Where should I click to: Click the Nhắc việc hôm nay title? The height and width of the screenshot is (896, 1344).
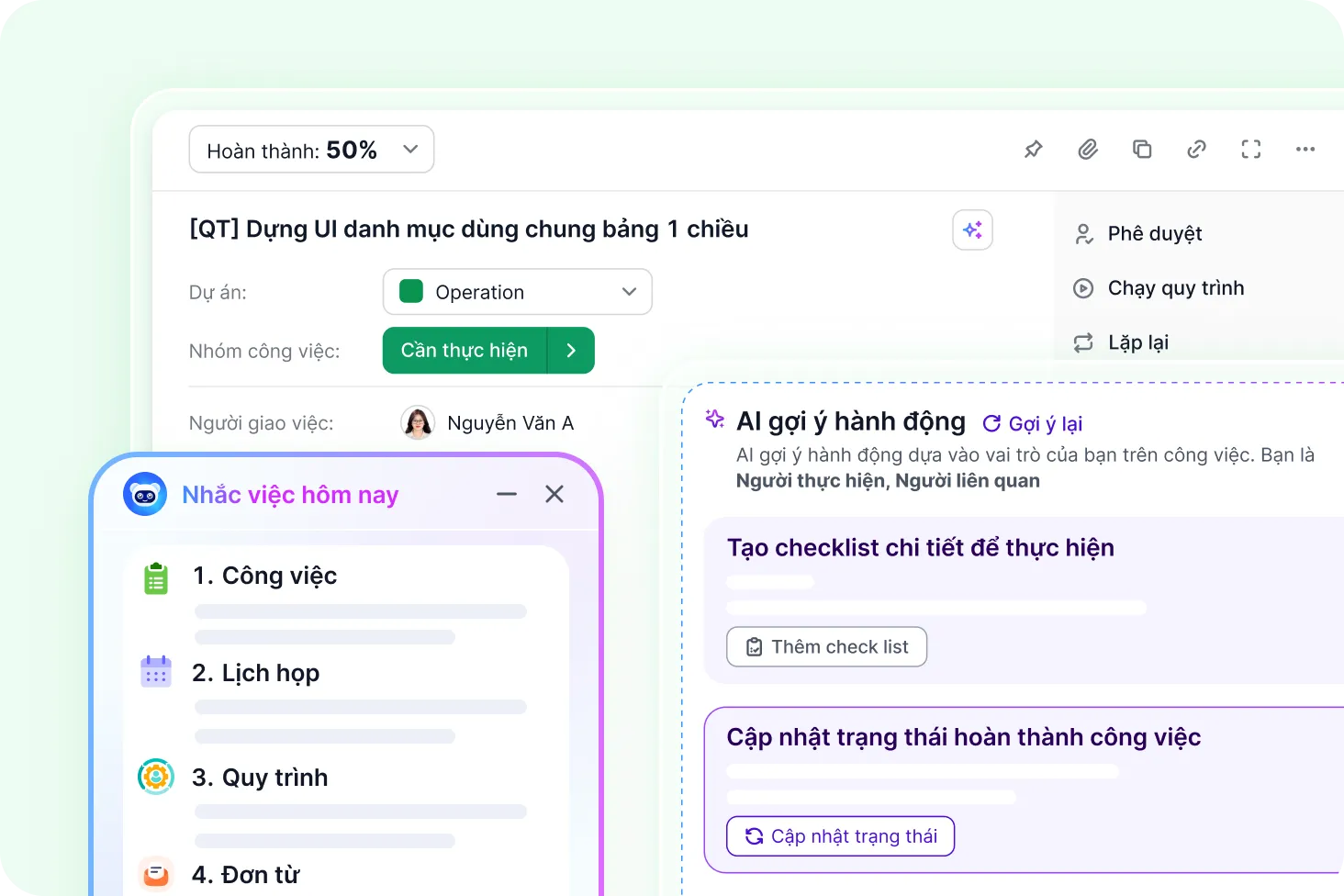290,495
